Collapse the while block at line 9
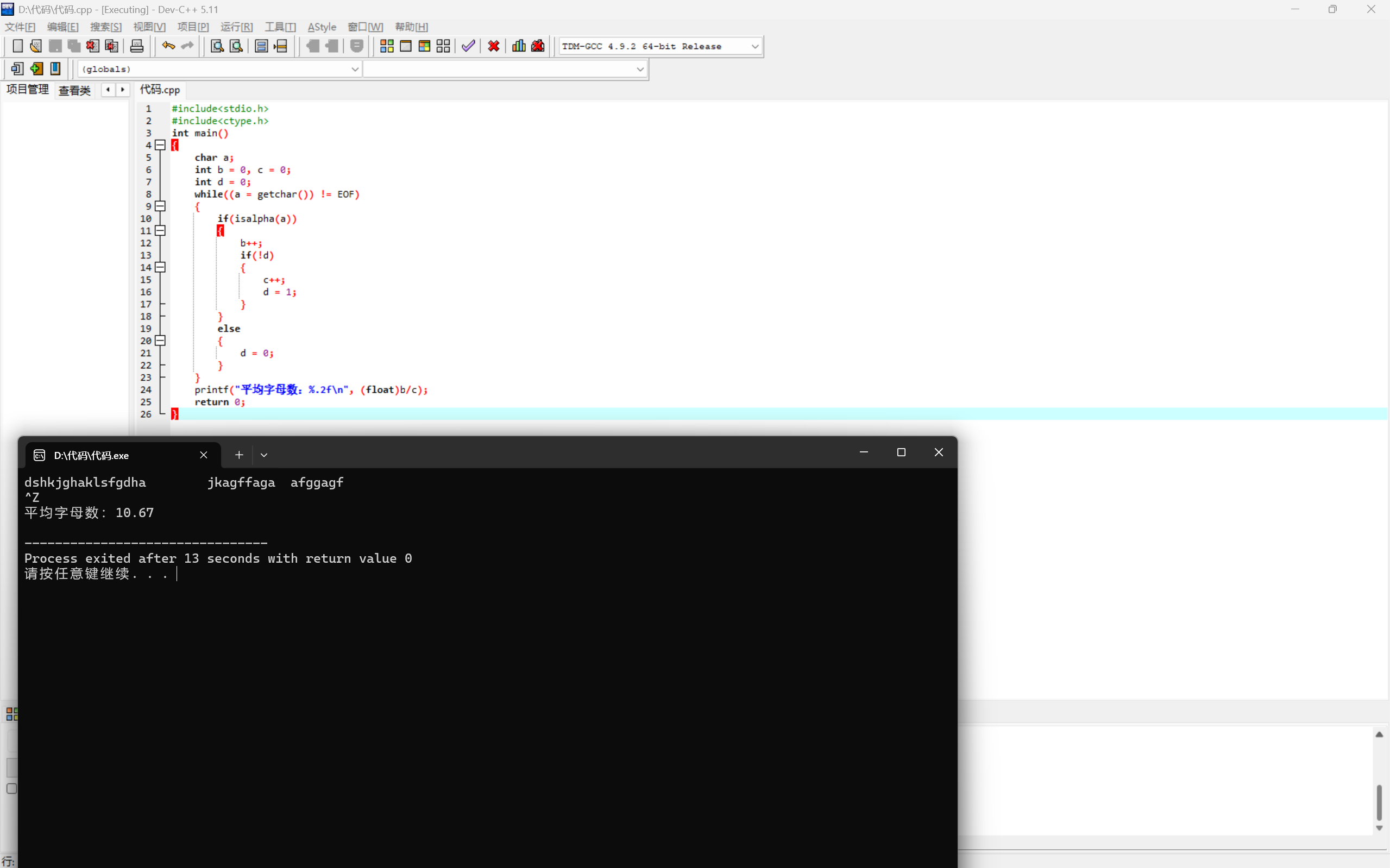The height and width of the screenshot is (868, 1390). click(x=161, y=206)
